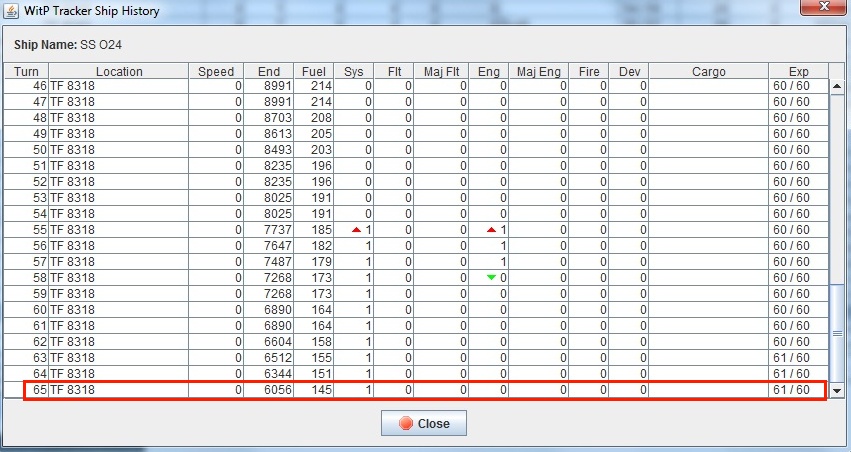This screenshot has height=452, width=851.
Task: Click End value 8613 on turn 49
Action: coord(278,133)
